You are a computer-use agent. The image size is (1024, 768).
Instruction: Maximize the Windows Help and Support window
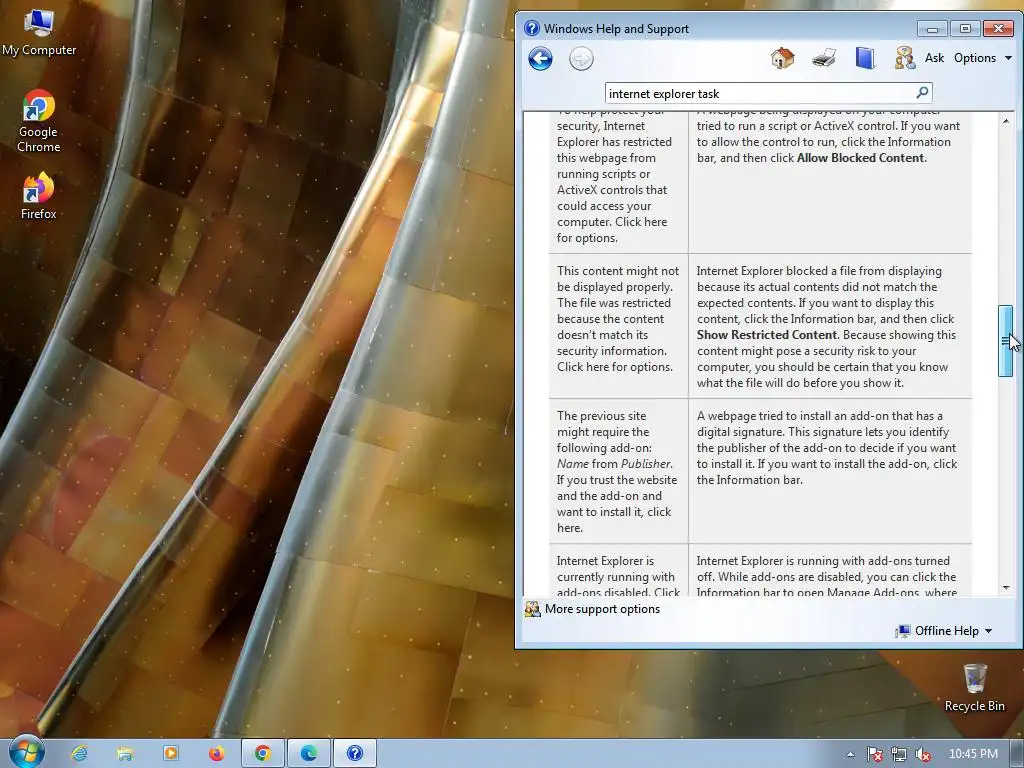[x=965, y=28]
